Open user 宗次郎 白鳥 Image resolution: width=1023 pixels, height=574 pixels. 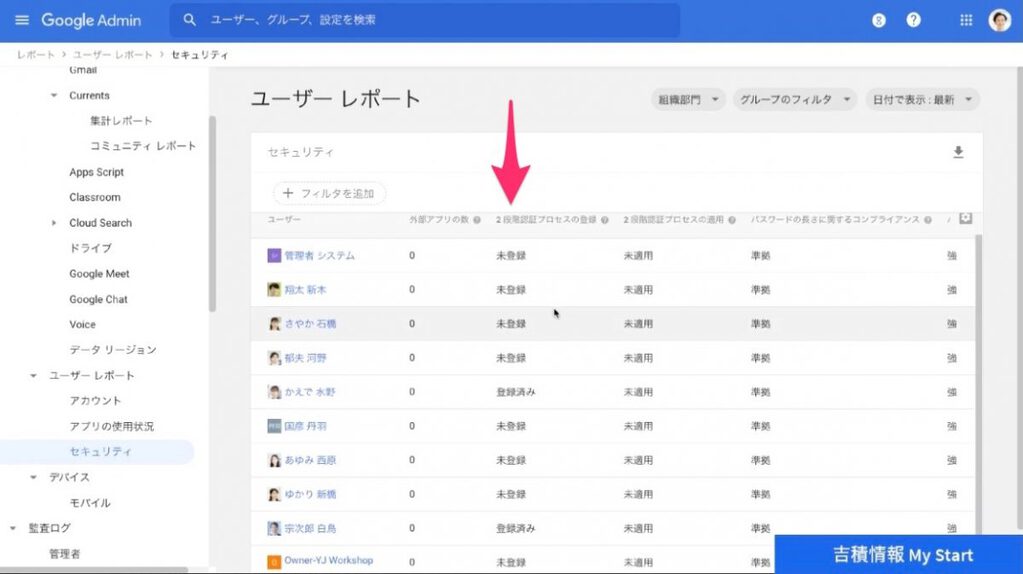(310, 528)
